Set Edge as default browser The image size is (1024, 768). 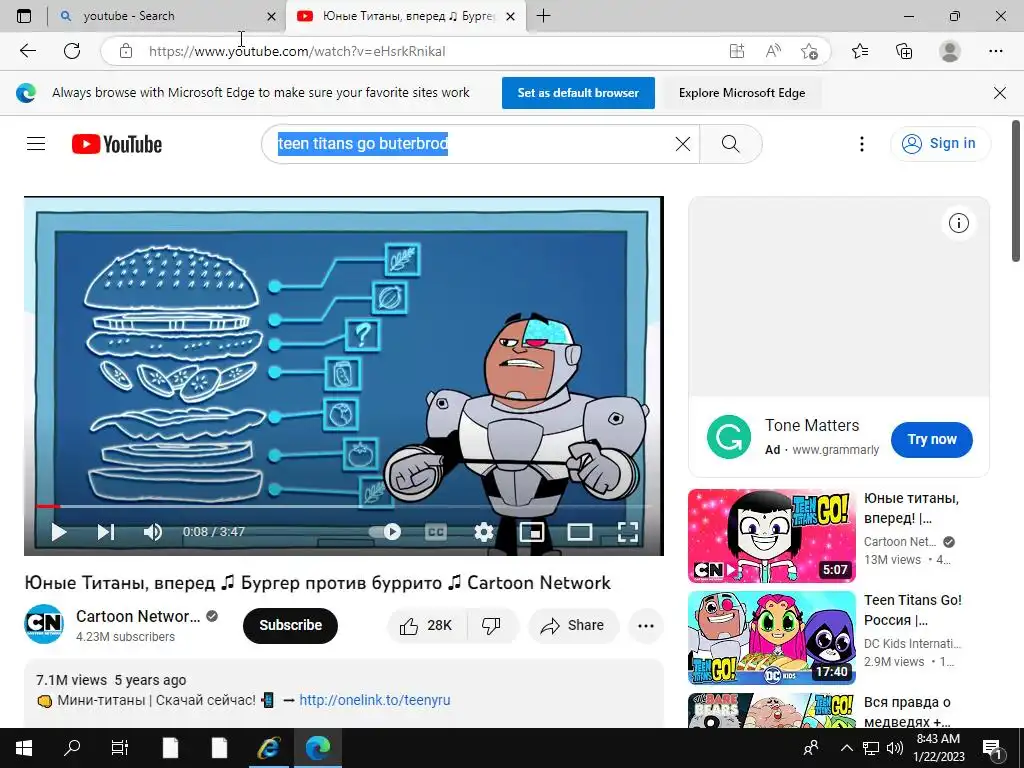point(578,93)
